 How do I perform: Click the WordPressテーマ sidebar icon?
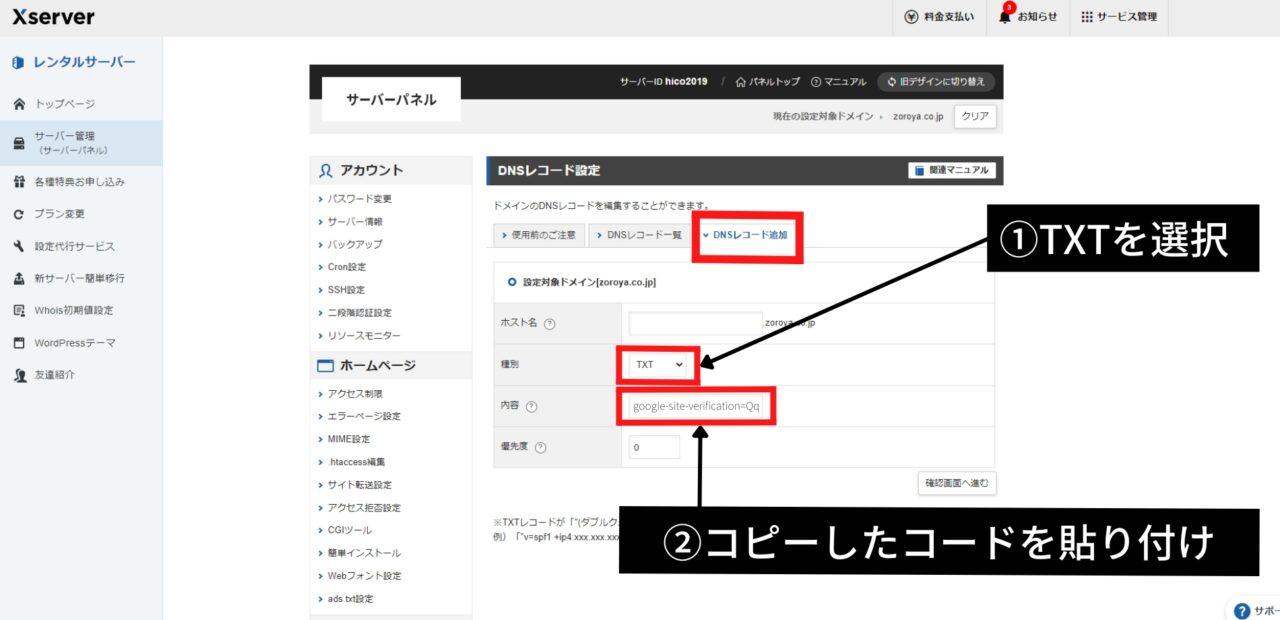(x=18, y=343)
